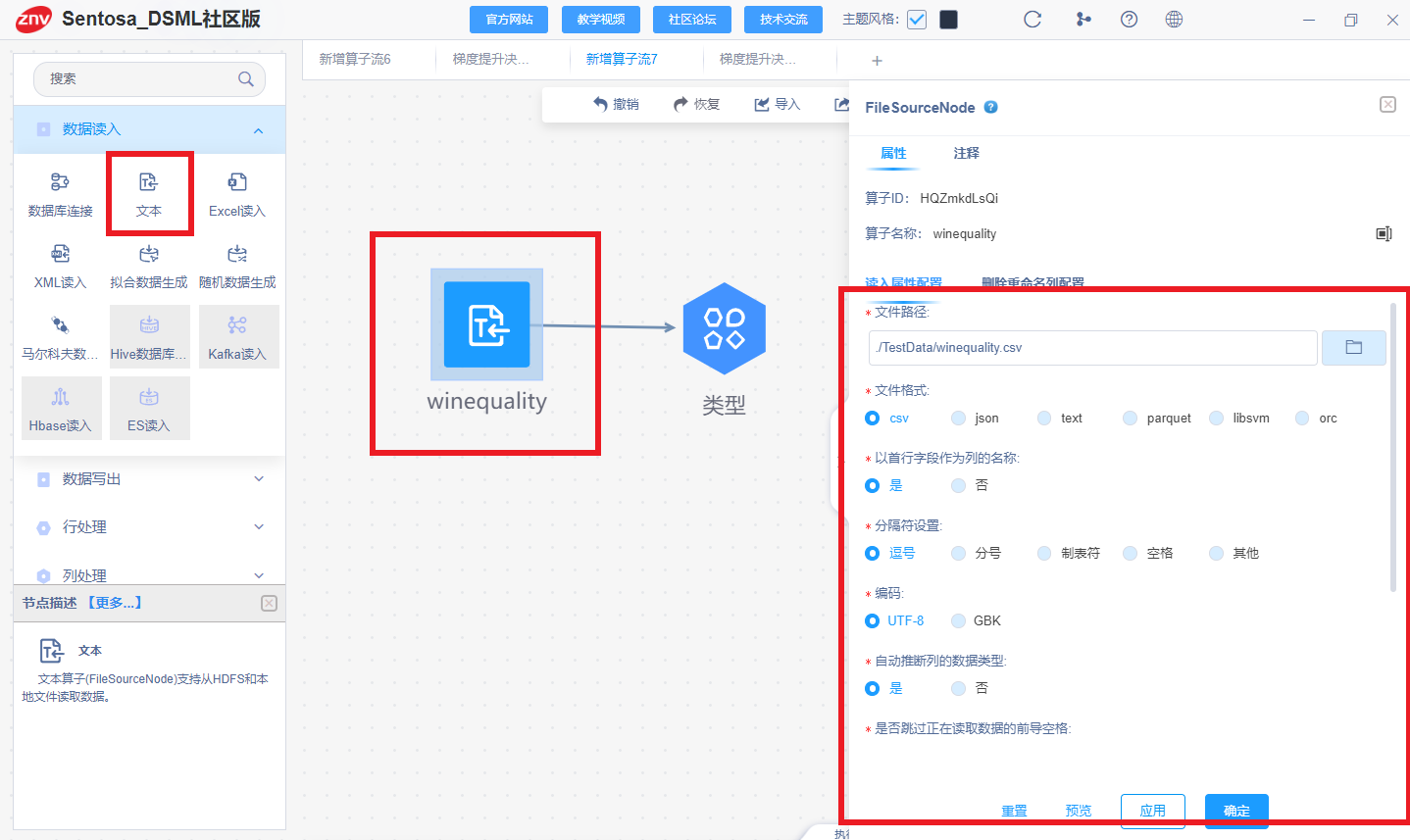Select the ES读入 node icon
The image size is (1410, 840).
[149, 397]
